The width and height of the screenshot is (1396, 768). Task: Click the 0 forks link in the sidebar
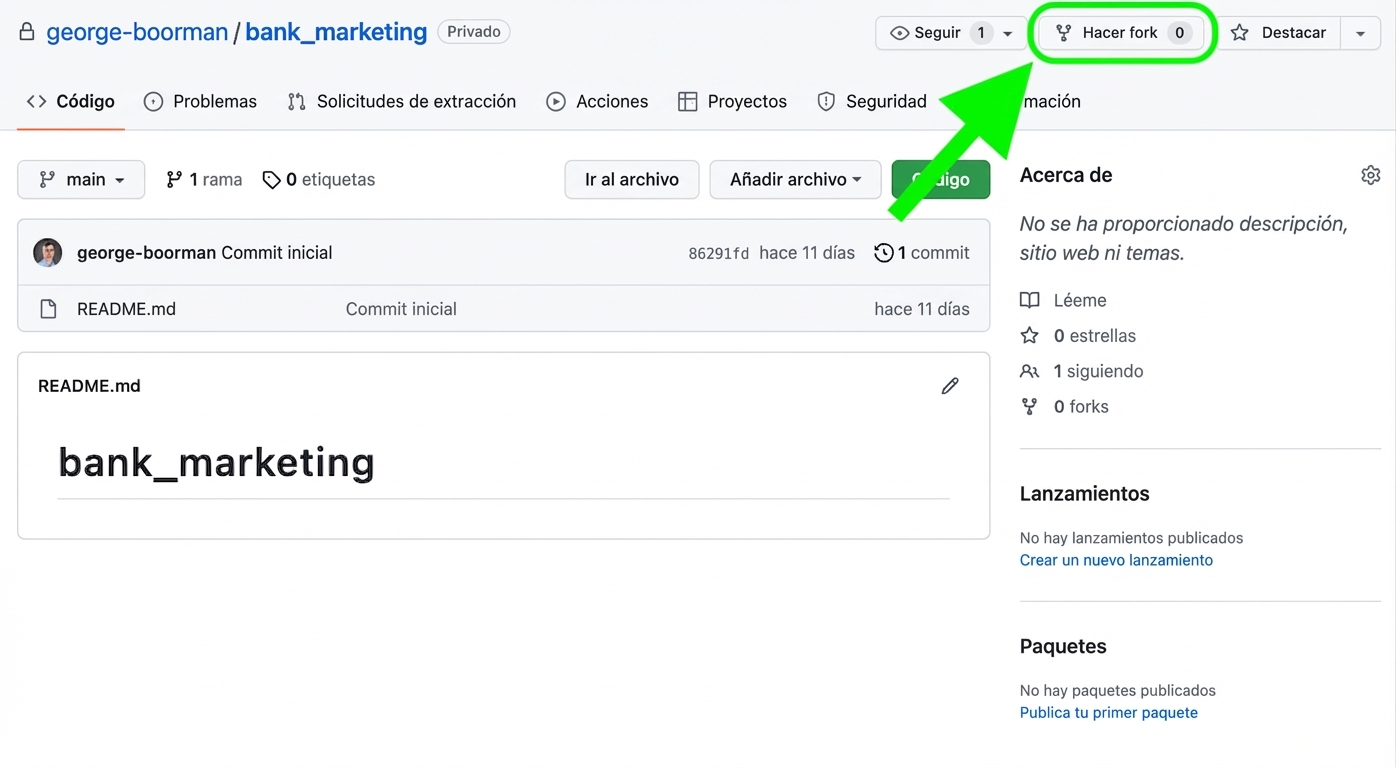click(1064, 407)
